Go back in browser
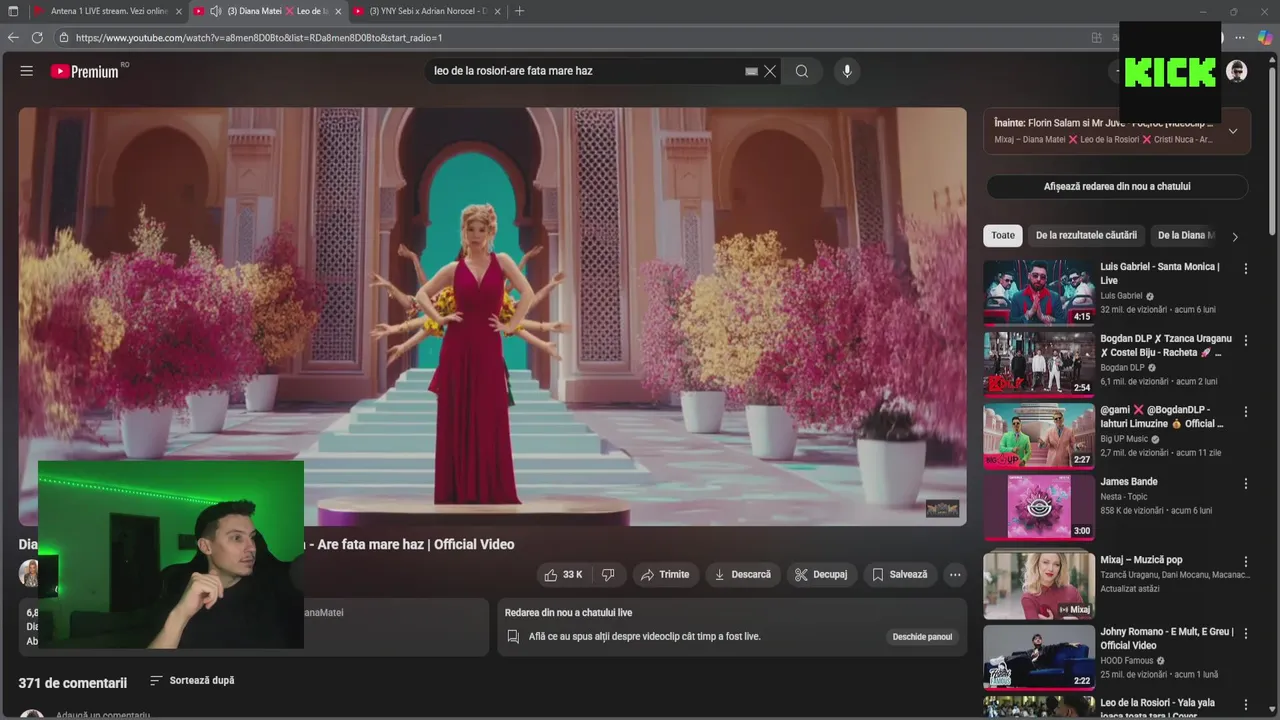Image resolution: width=1280 pixels, height=720 pixels. click(x=13, y=38)
